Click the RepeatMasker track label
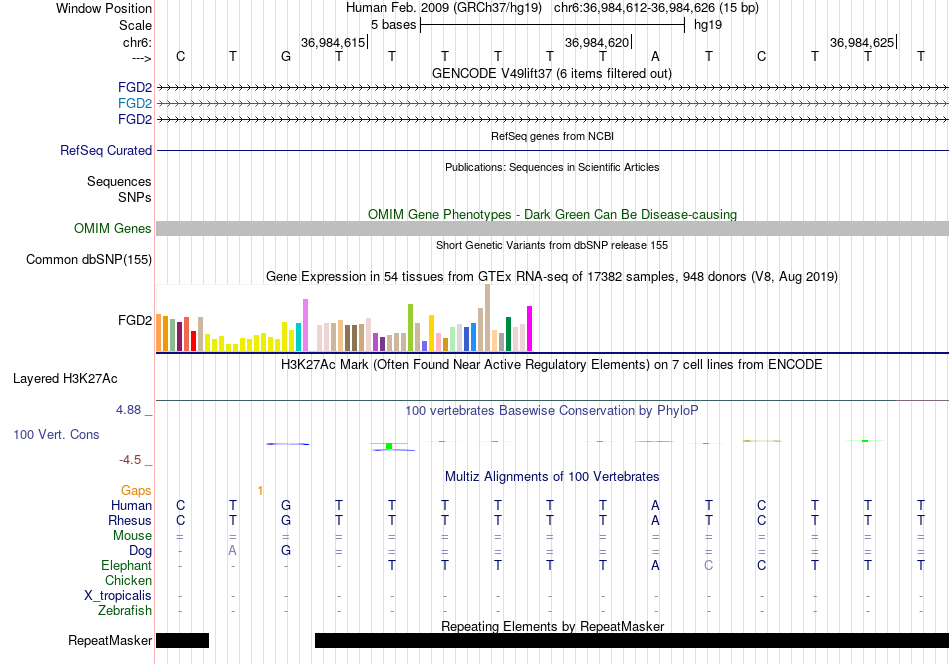The width and height of the screenshot is (950, 664). tap(110, 640)
